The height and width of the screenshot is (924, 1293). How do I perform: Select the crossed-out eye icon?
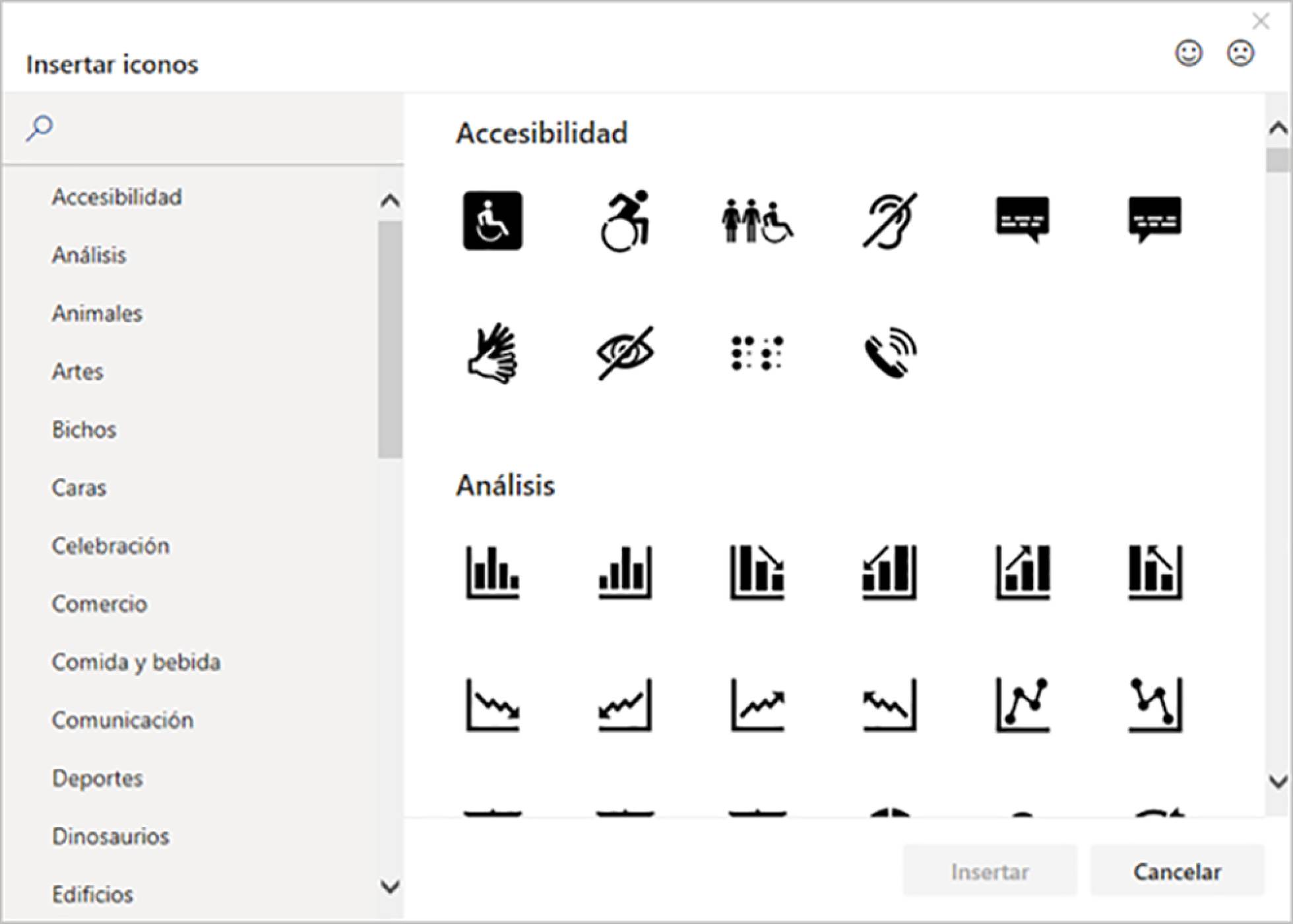(x=623, y=352)
